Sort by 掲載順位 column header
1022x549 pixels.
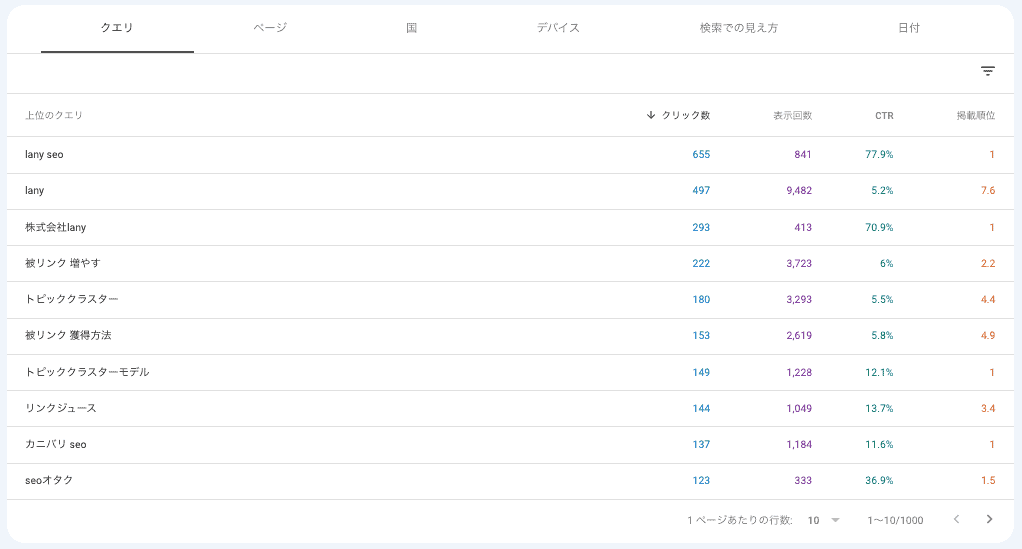(x=976, y=115)
